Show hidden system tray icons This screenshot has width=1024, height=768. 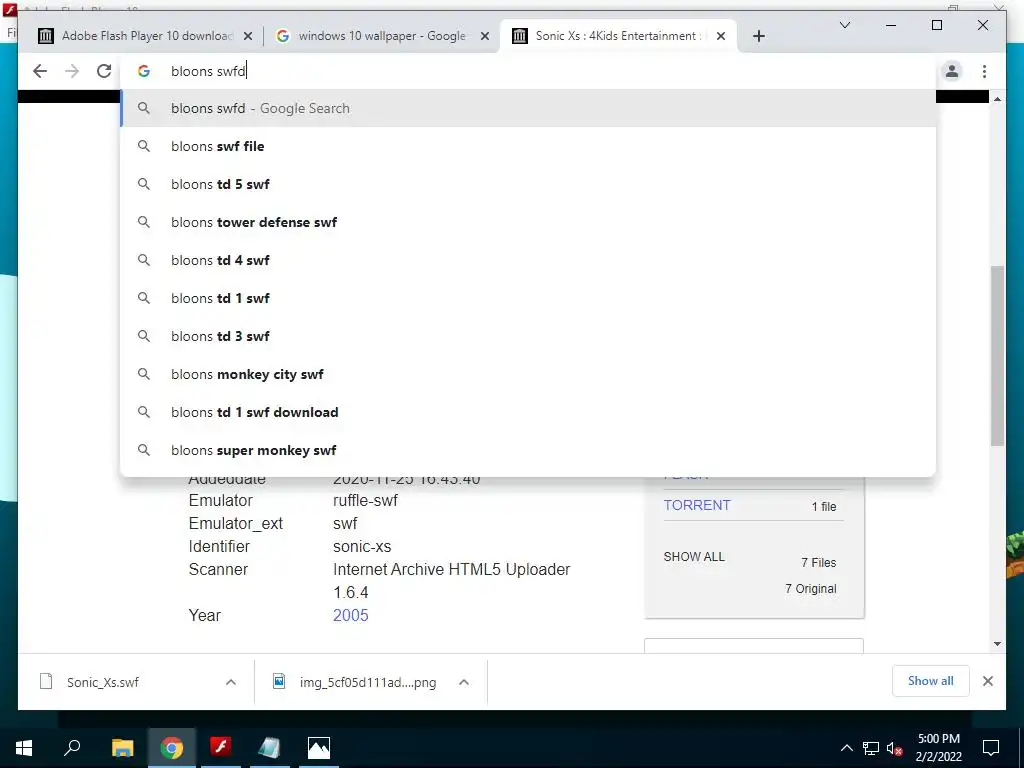(x=846, y=748)
